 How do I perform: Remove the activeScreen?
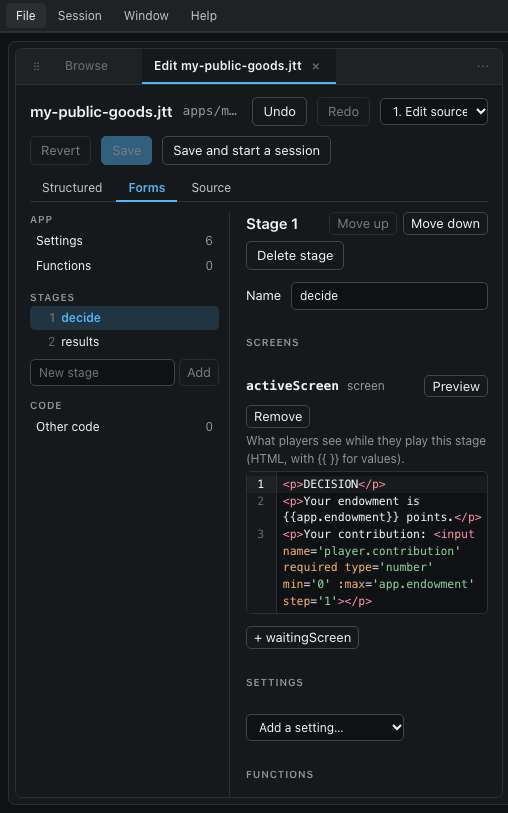(278, 417)
